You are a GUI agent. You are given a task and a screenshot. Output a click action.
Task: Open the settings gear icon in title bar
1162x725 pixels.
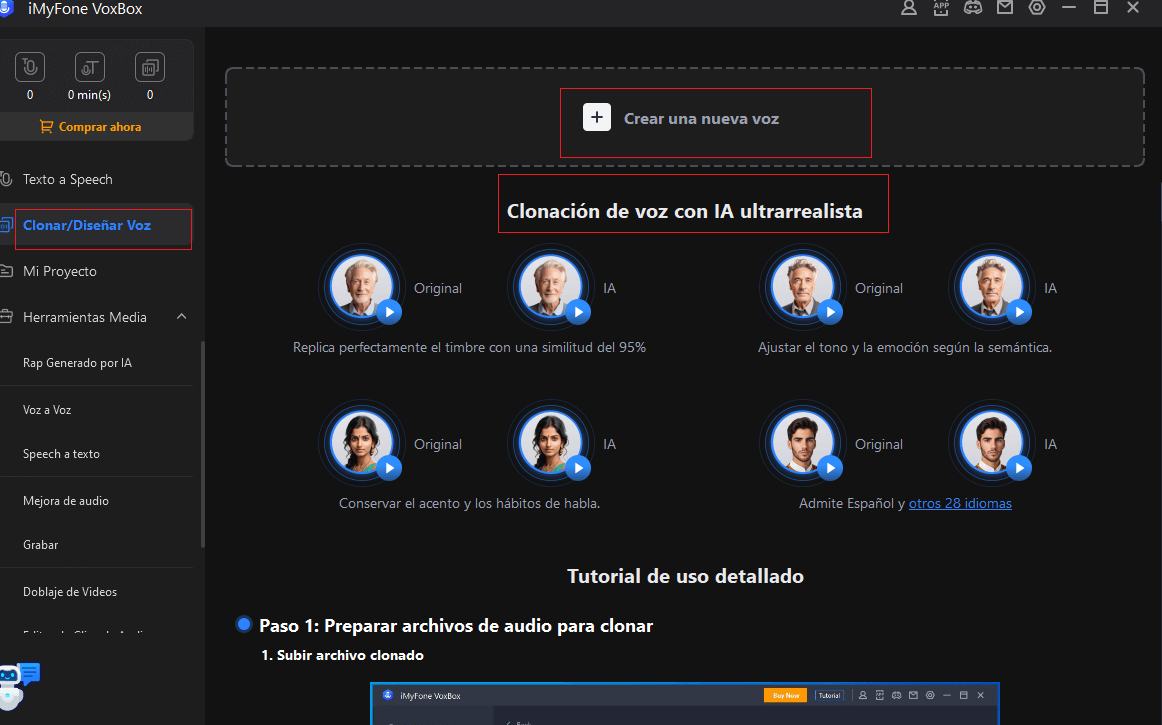pos(1037,7)
